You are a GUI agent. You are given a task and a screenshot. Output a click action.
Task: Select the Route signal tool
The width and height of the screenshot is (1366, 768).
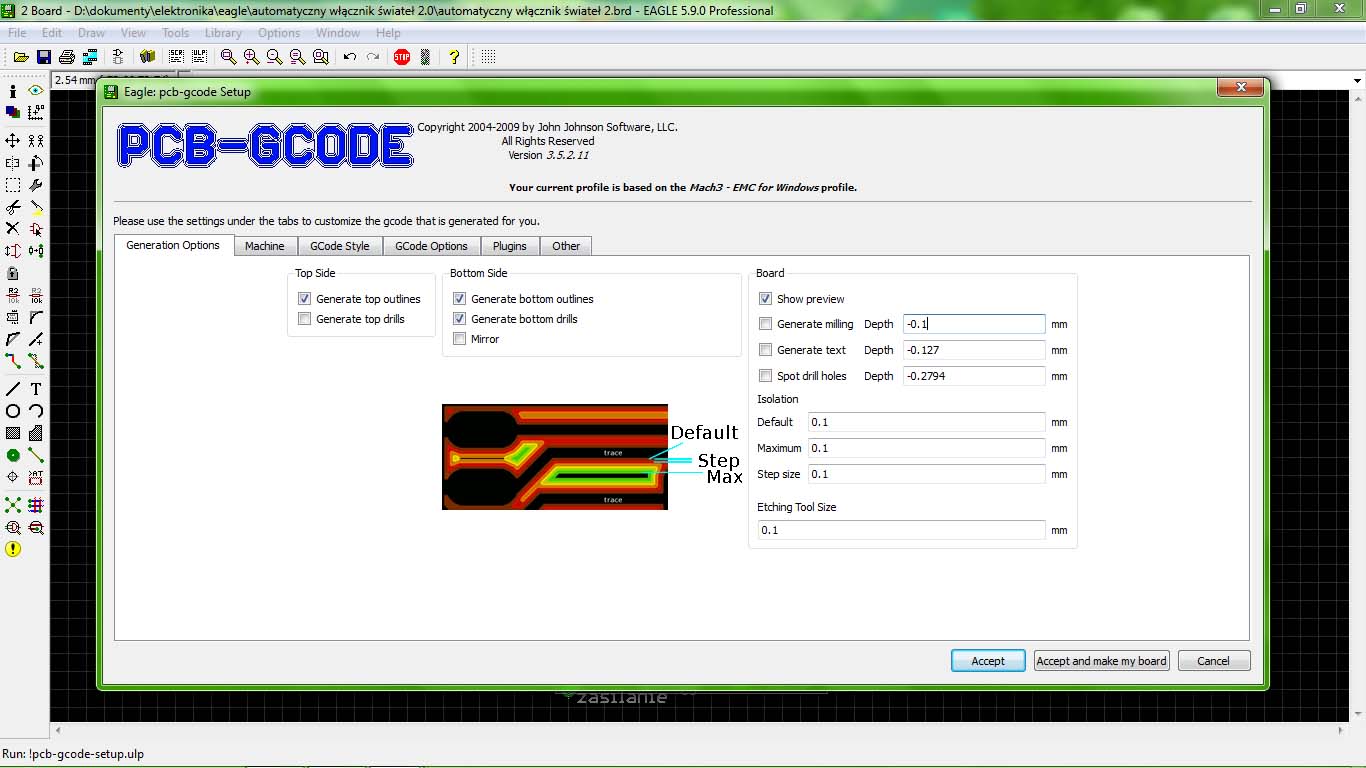13,361
